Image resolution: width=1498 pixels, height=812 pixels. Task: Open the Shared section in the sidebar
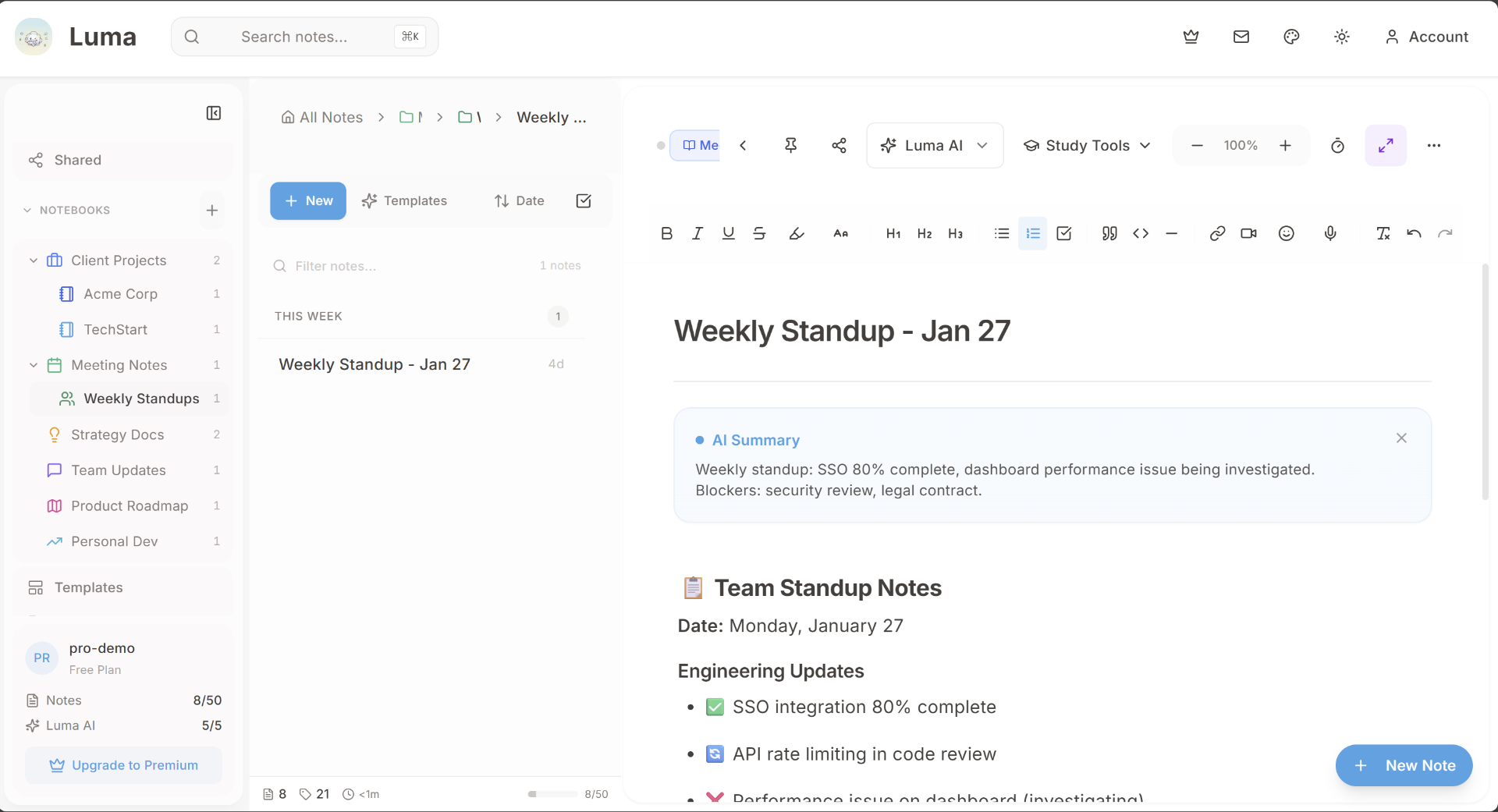coord(76,160)
